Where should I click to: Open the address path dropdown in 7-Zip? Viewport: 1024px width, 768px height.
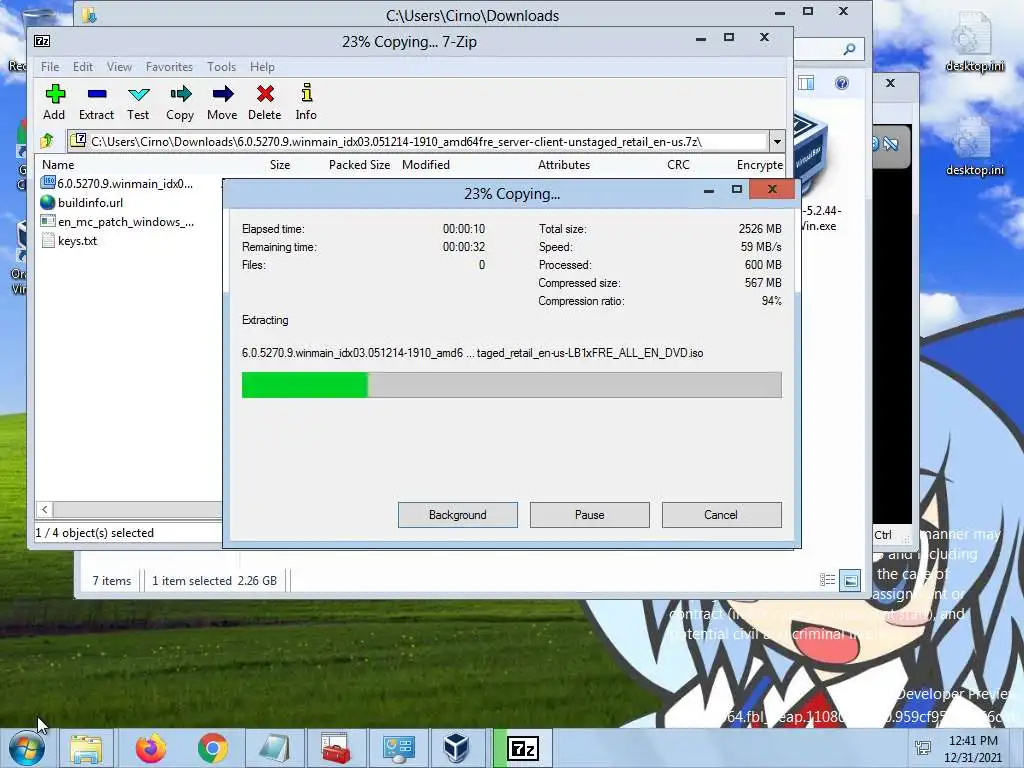(777, 141)
